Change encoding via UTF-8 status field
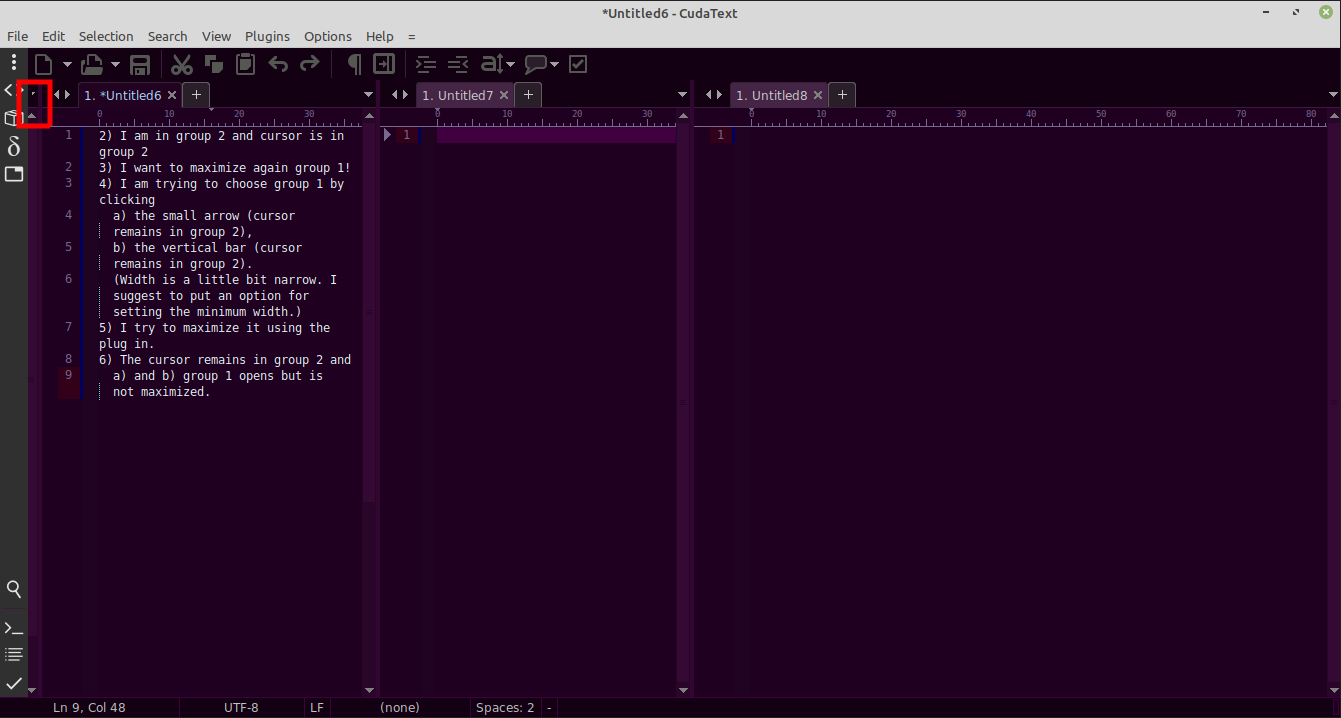The height and width of the screenshot is (718, 1341). tap(241, 707)
